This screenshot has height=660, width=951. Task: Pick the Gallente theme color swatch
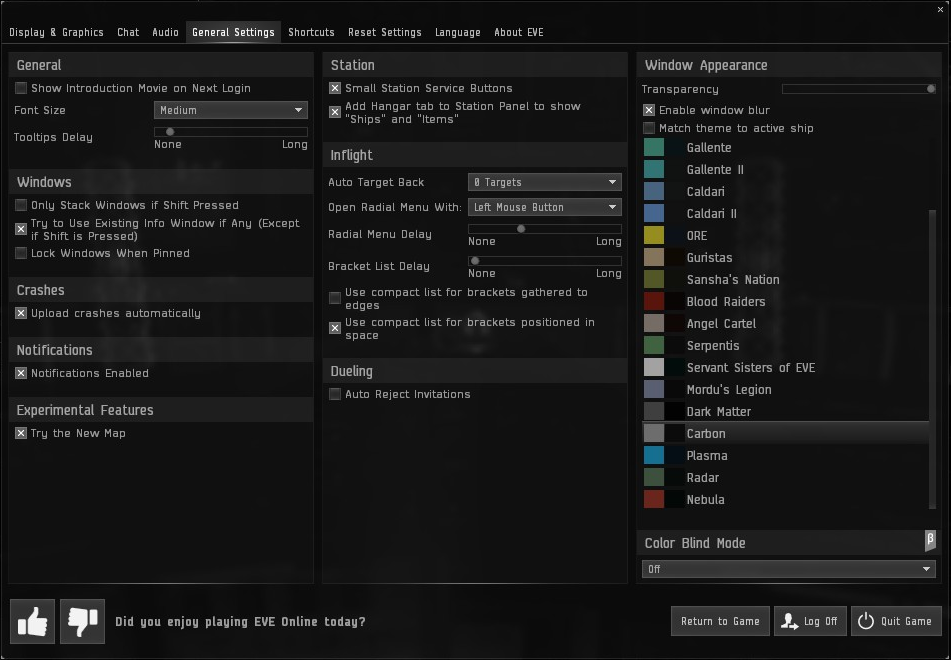pos(654,147)
